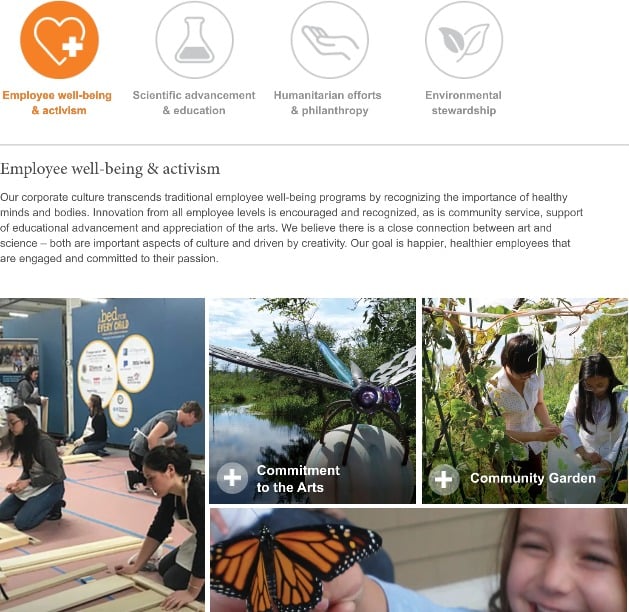
Task: Switch to Humanitarian efforts & philanthropy tab
Action: tap(328, 103)
